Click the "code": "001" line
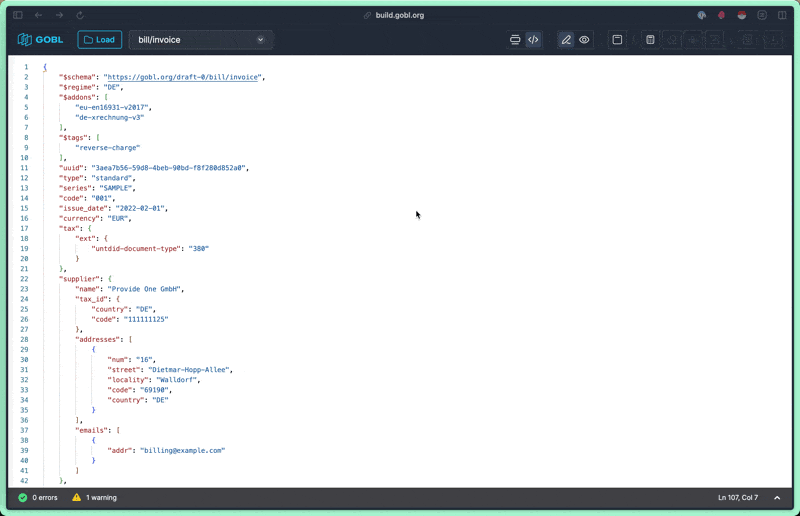The width and height of the screenshot is (800, 516). tap(87, 198)
